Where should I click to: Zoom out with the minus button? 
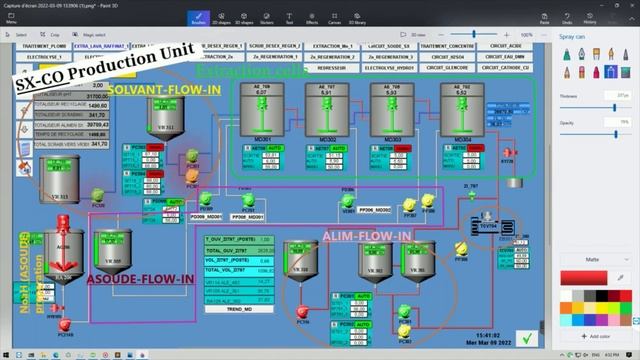point(441,35)
